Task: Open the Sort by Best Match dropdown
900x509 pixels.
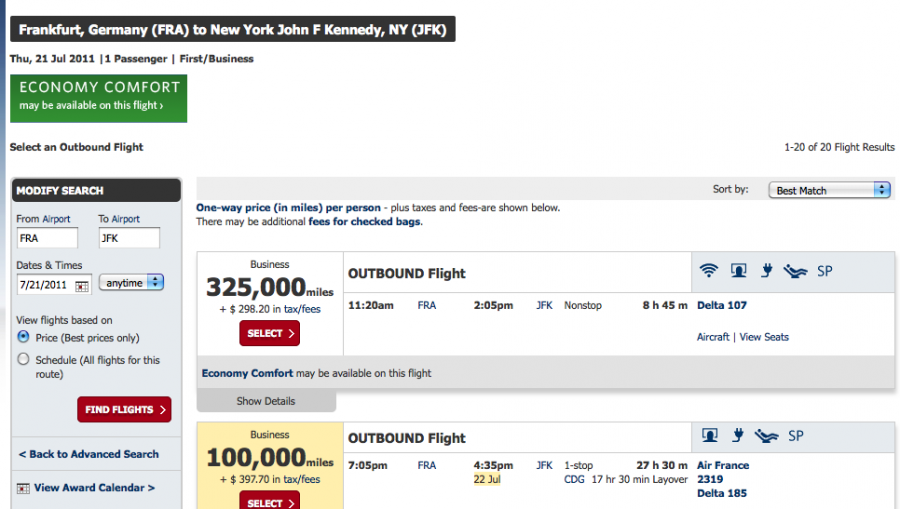Action: pyautogui.click(x=829, y=190)
